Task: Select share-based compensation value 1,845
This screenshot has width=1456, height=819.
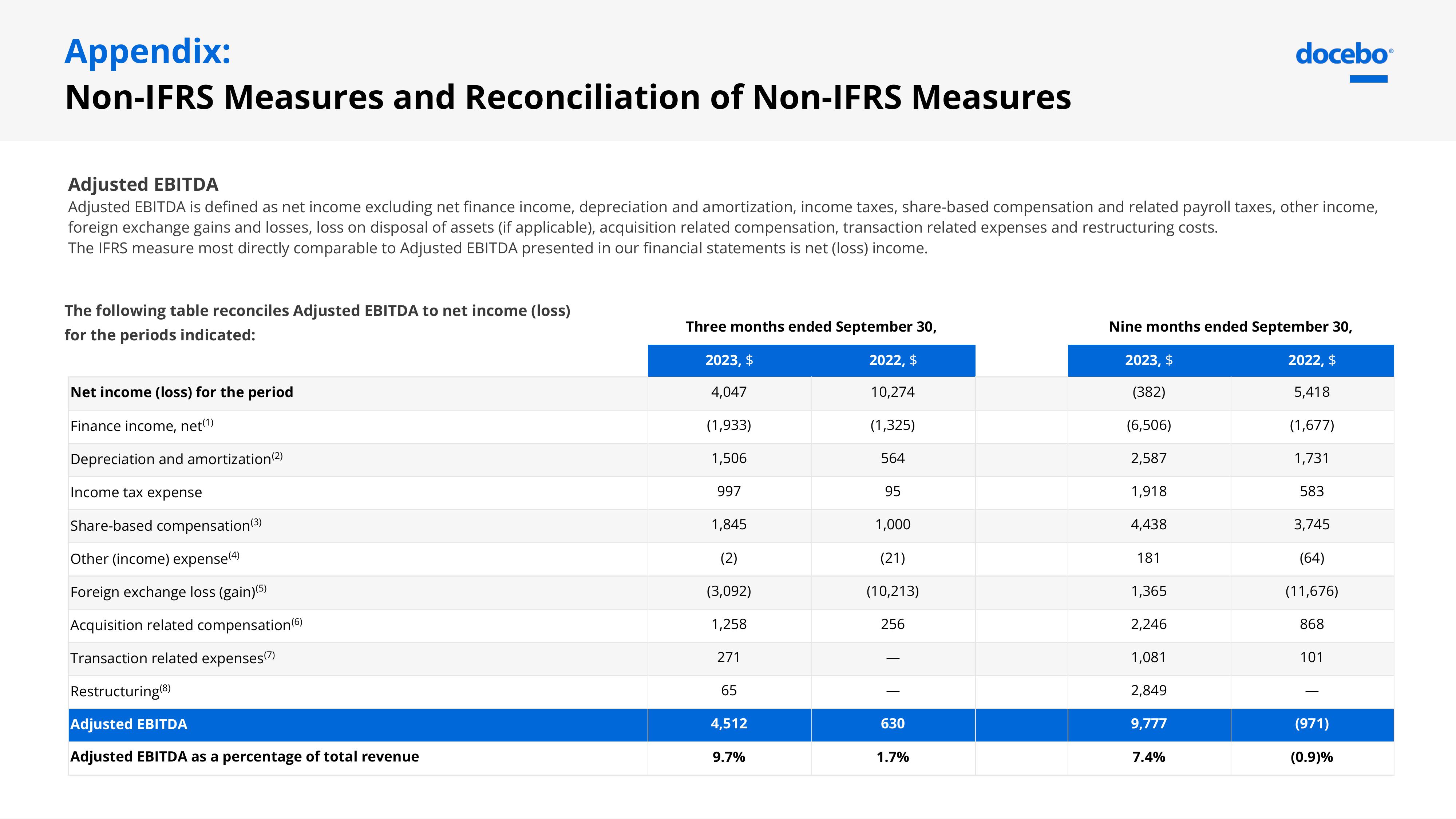Action: [x=729, y=525]
